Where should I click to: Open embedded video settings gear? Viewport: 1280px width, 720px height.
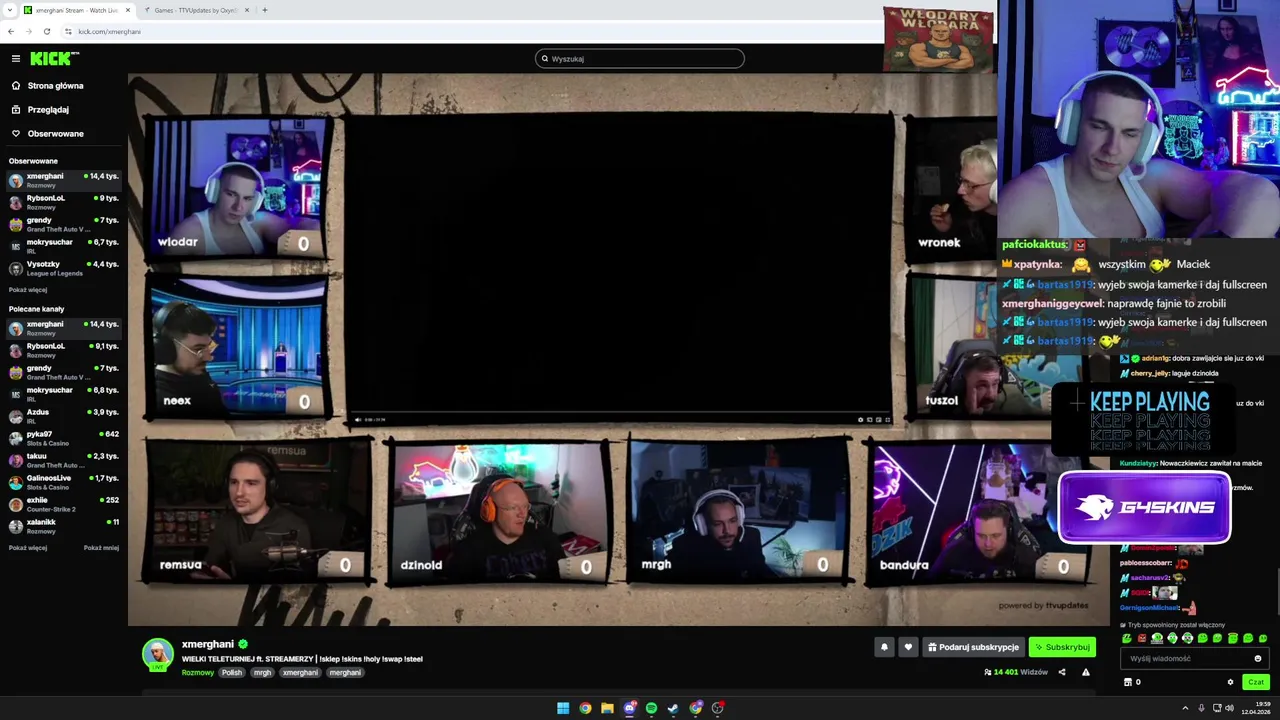[861, 420]
